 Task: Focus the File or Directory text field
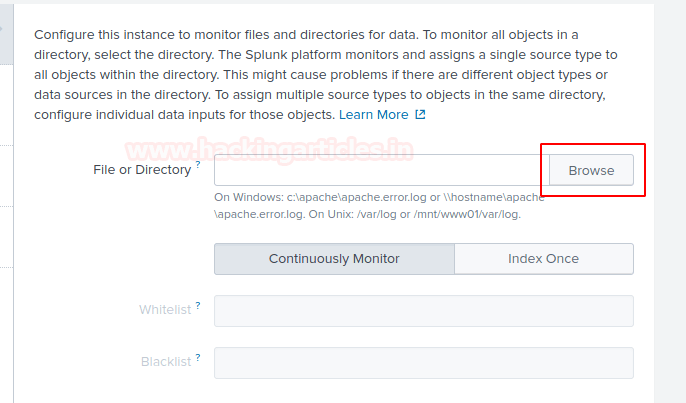point(381,170)
